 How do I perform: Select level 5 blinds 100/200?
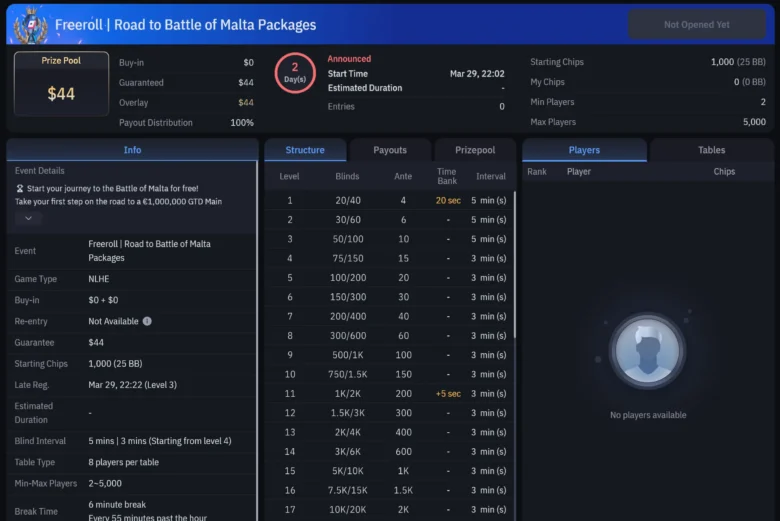pos(348,278)
